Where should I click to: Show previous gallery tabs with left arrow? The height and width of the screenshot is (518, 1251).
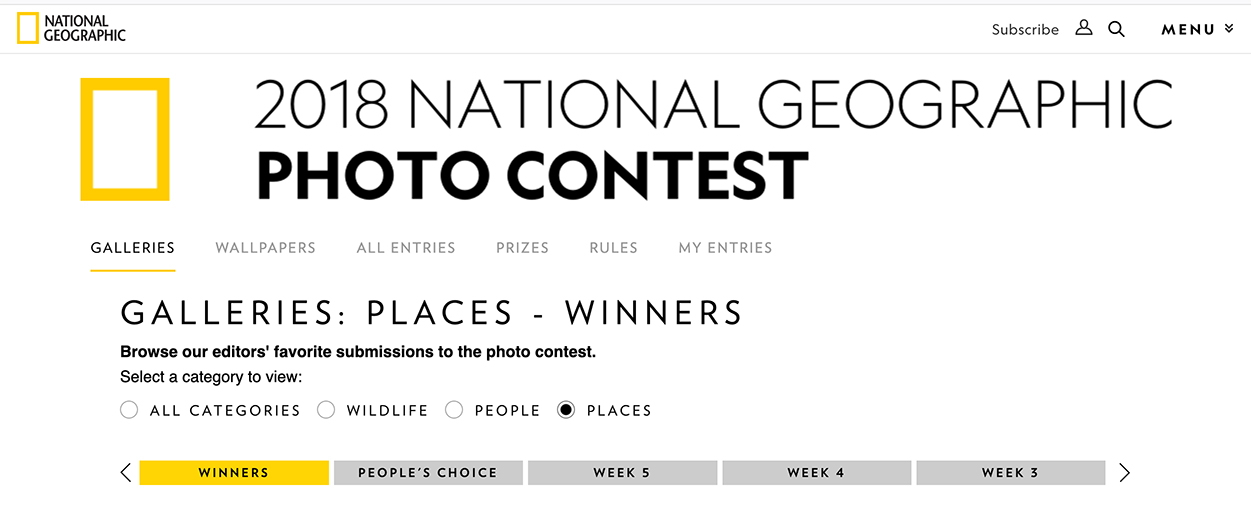pyautogui.click(x=126, y=472)
